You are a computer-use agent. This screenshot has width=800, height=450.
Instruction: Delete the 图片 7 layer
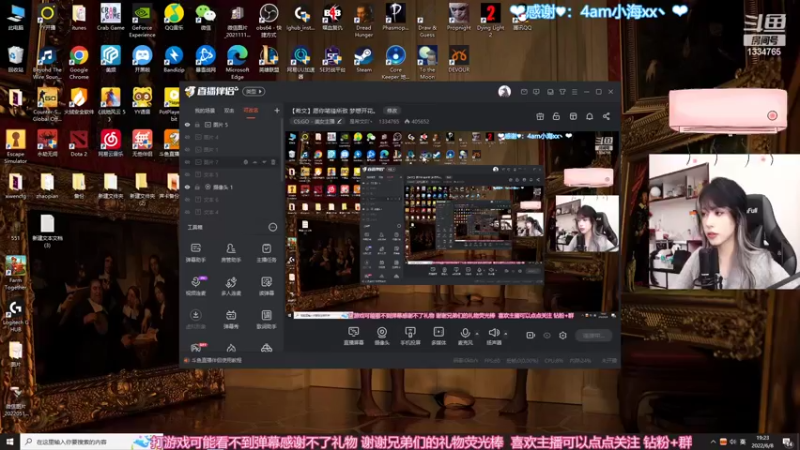[273, 162]
